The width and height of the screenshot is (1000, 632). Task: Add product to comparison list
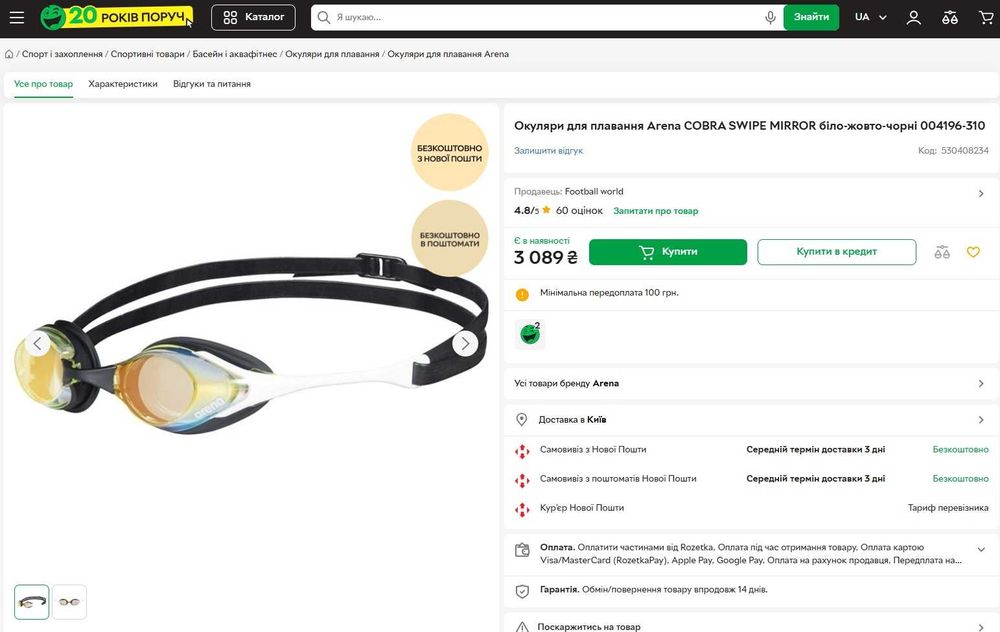pos(942,252)
